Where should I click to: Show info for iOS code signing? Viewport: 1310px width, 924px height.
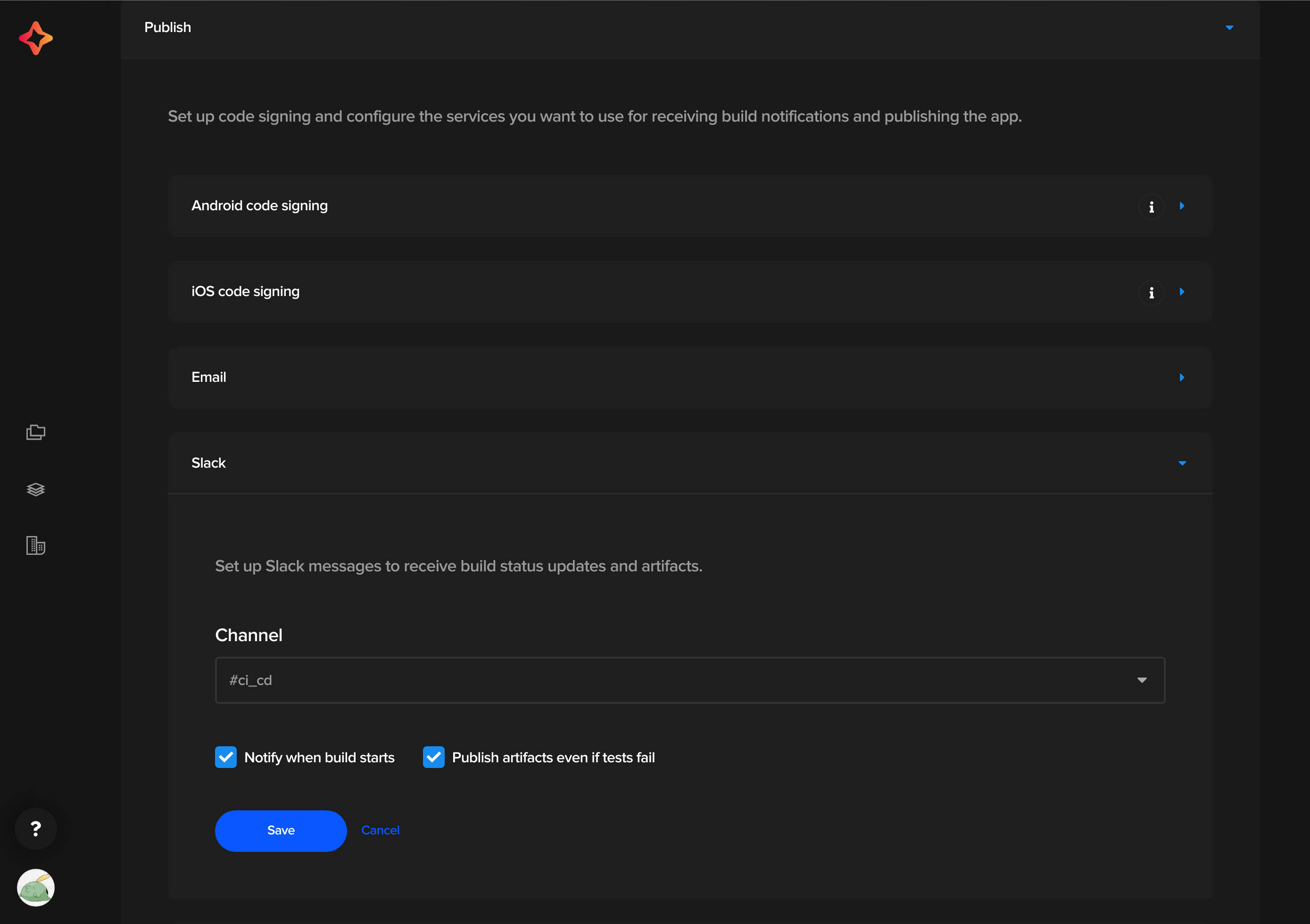pyautogui.click(x=1152, y=293)
